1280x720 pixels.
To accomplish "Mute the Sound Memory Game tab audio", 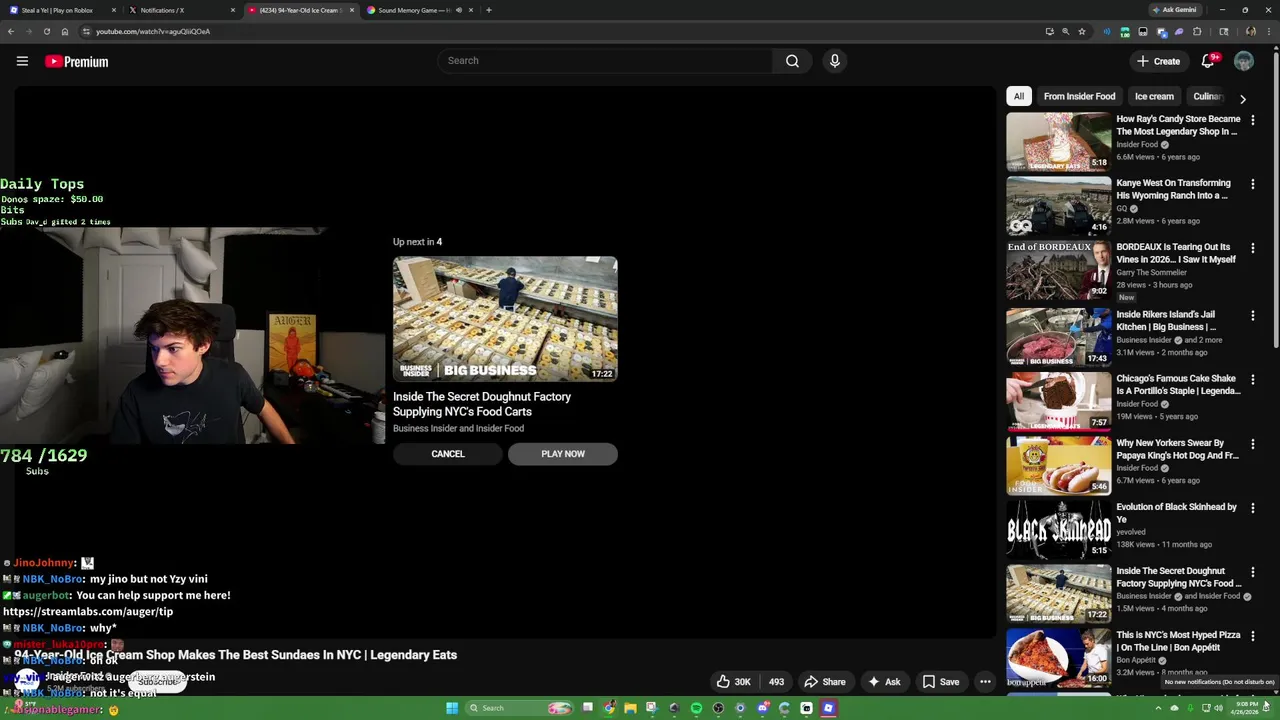I will click(459, 10).
